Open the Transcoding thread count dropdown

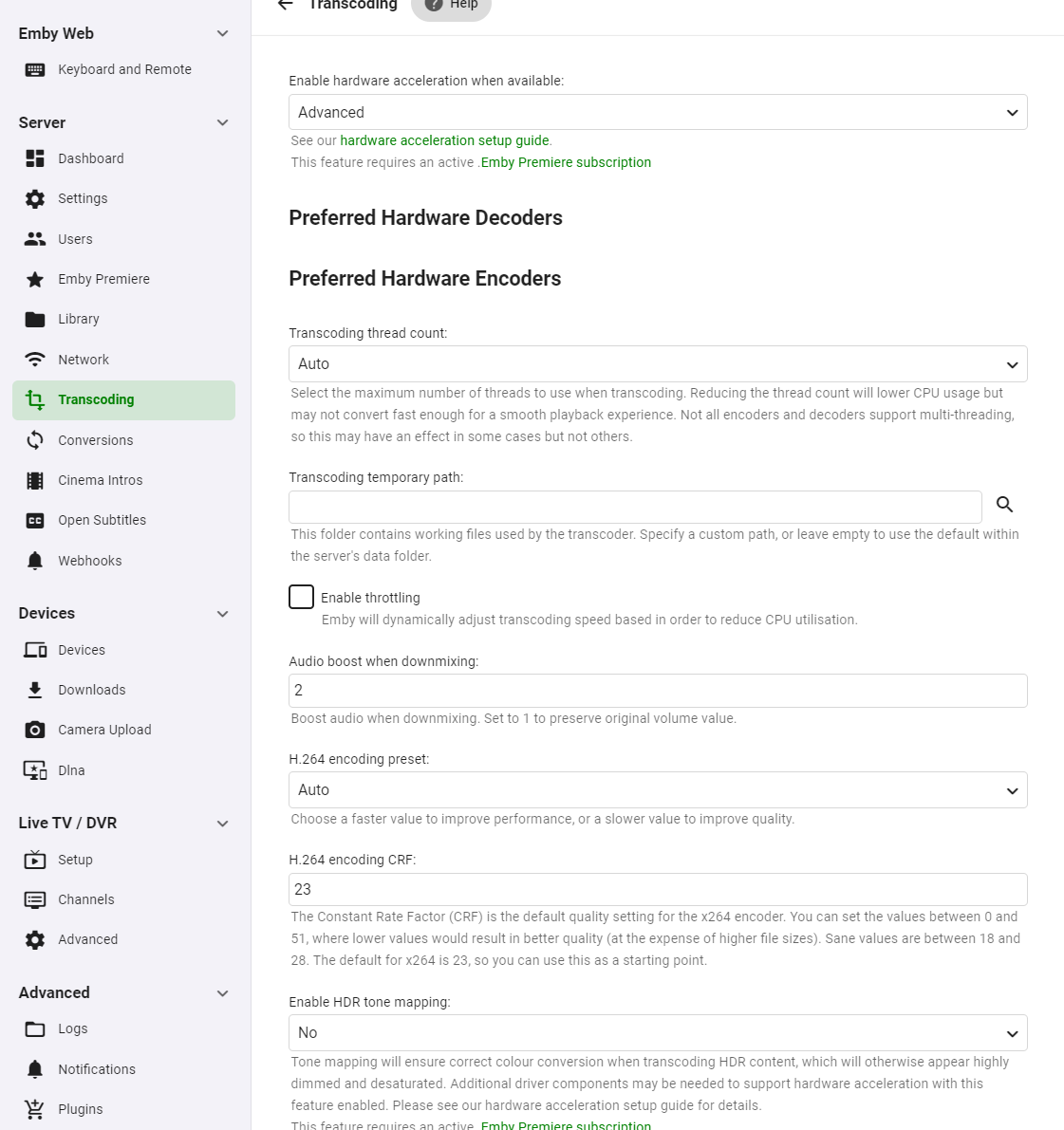coord(658,364)
